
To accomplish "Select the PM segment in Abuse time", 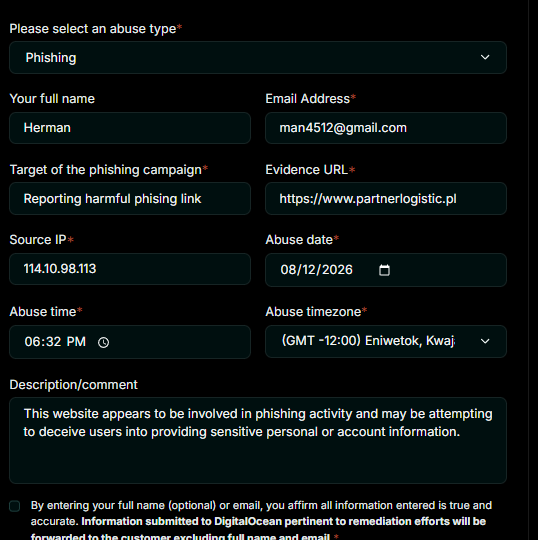I will pos(76,342).
